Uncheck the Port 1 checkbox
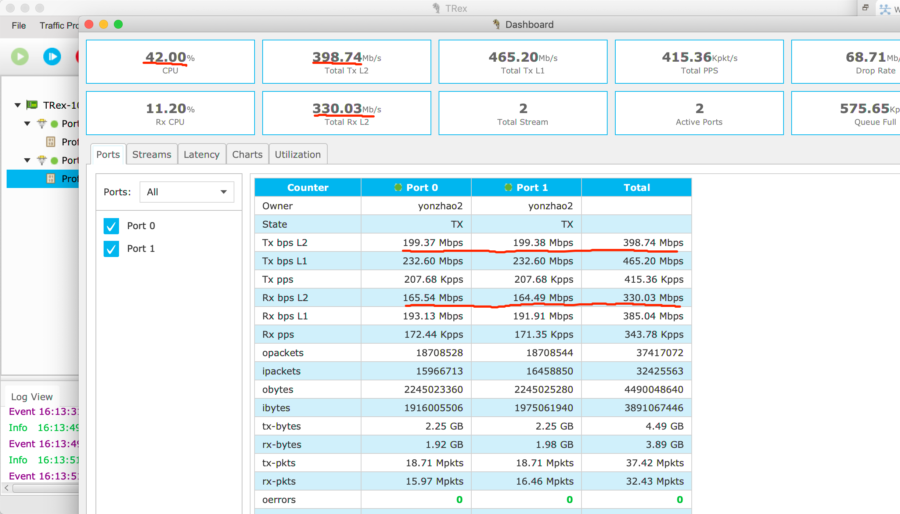The image size is (900, 514). tap(112, 248)
